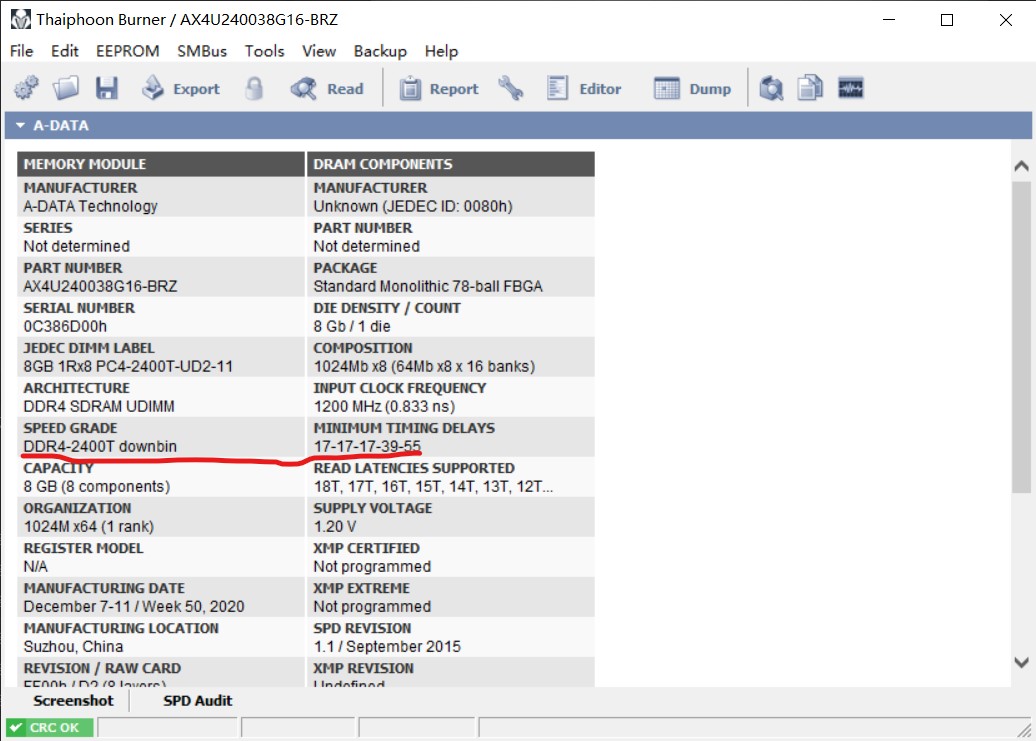
Task: Click the magnifier search icon in toolbar
Action: pyautogui.click(x=771, y=88)
